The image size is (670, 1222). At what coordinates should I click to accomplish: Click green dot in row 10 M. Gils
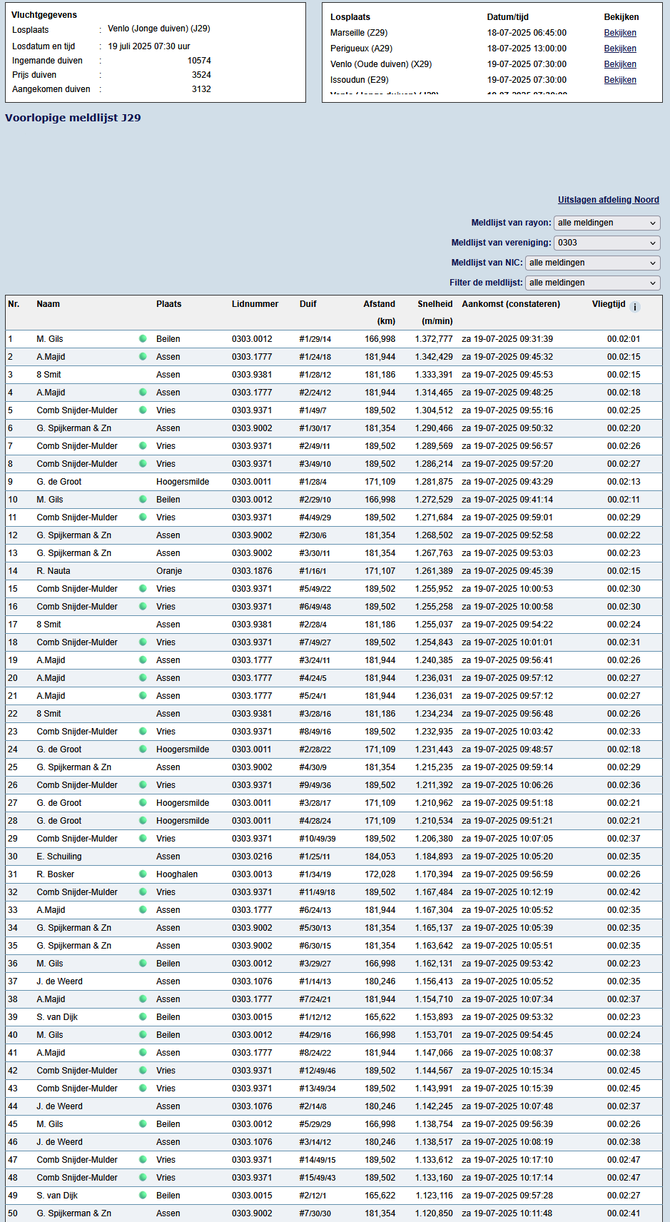[143, 499]
